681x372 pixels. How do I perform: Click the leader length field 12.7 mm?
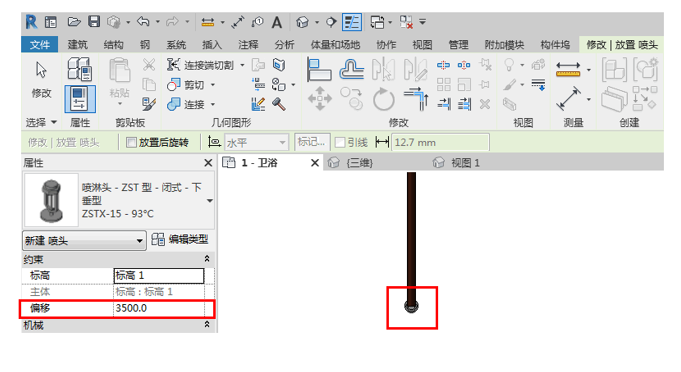pos(441,142)
